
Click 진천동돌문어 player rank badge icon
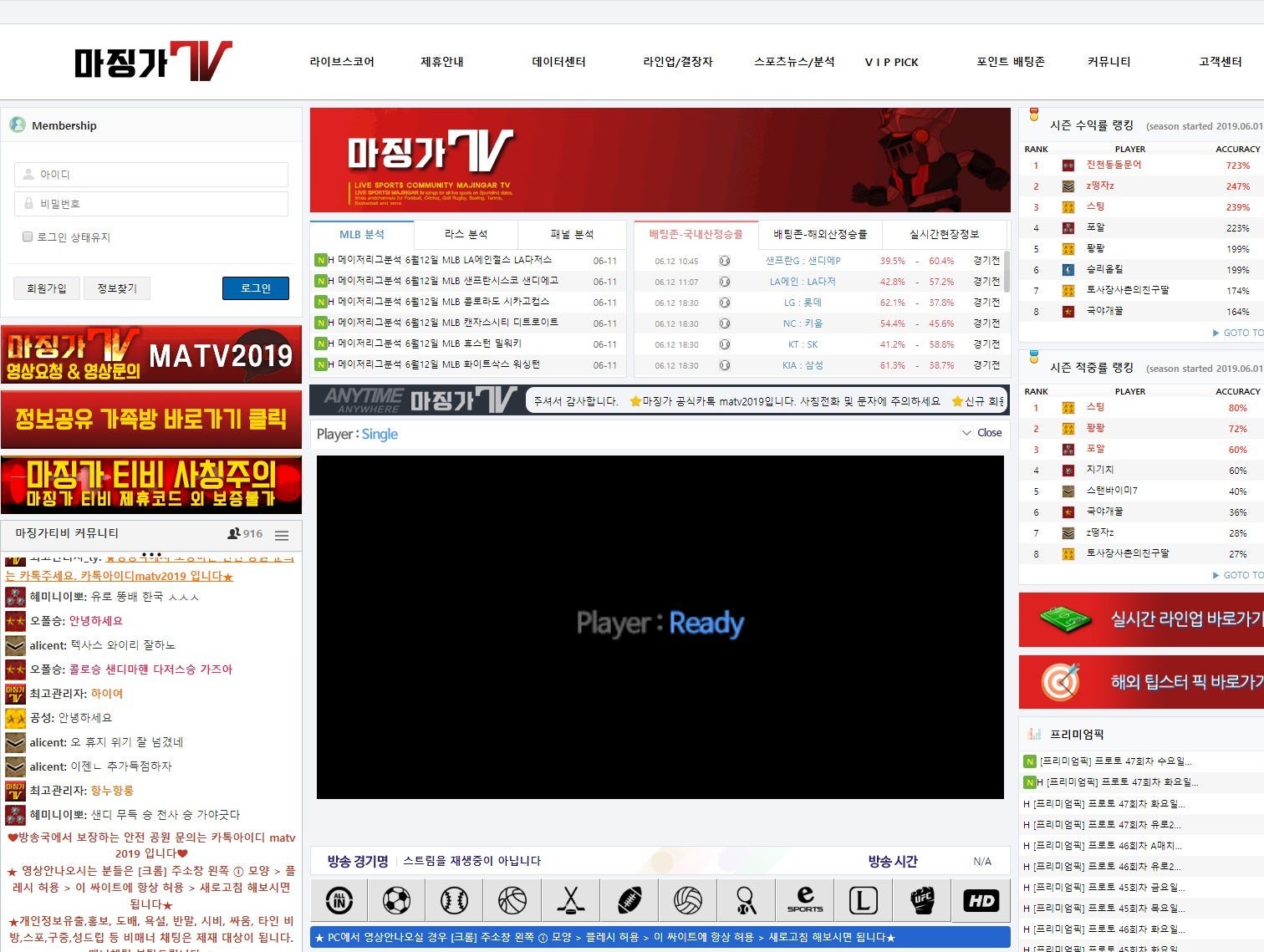(x=1068, y=165)
